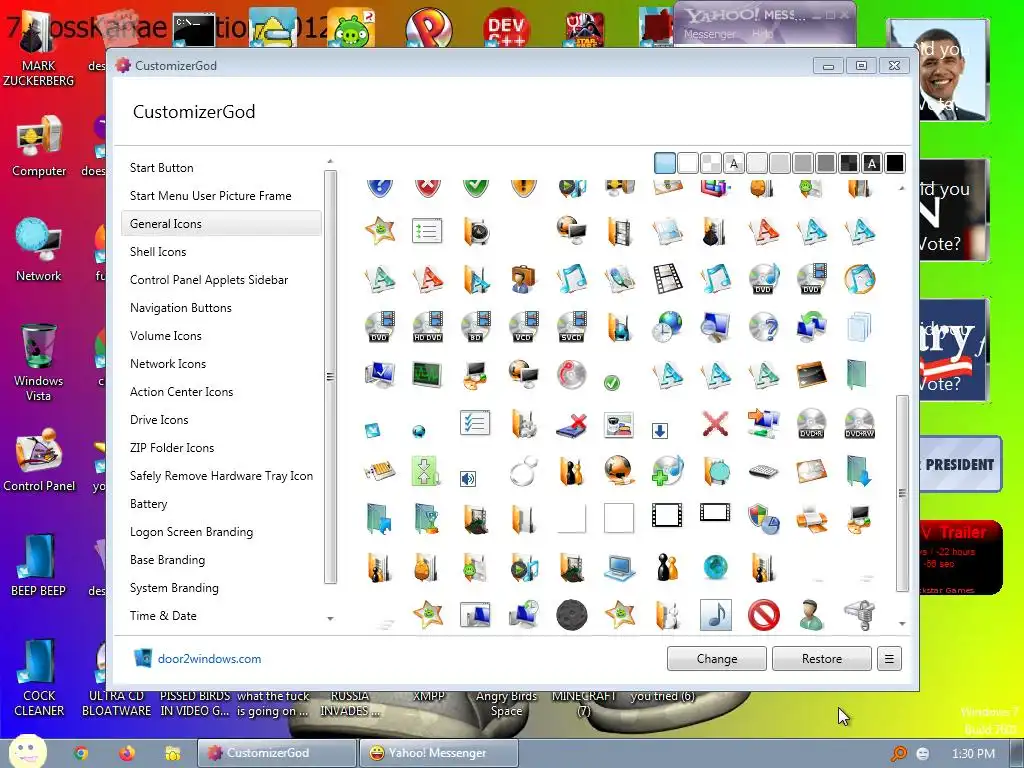The height and width of the screenshot is (768, 1024).
Task: Choose the orange printer icon
Action: 811,519
